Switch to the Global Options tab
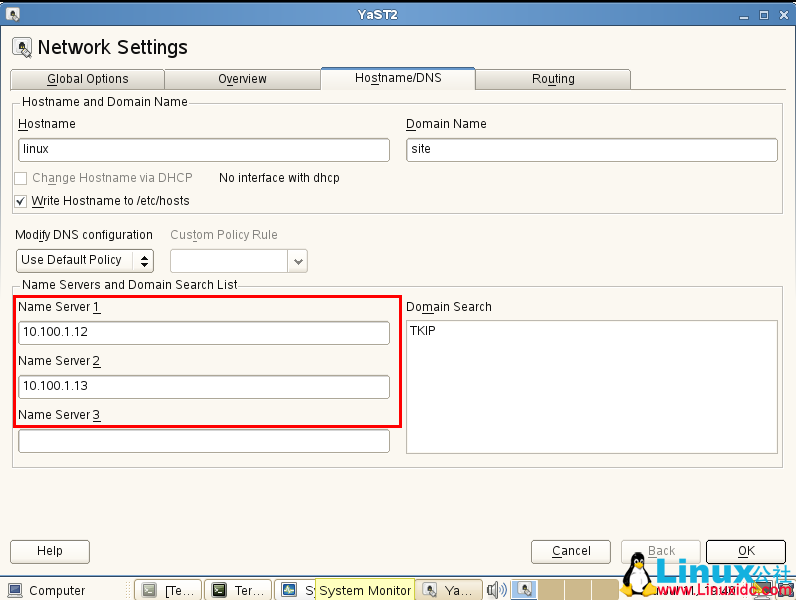Screen dimensions: 796x600 point(88,79)
